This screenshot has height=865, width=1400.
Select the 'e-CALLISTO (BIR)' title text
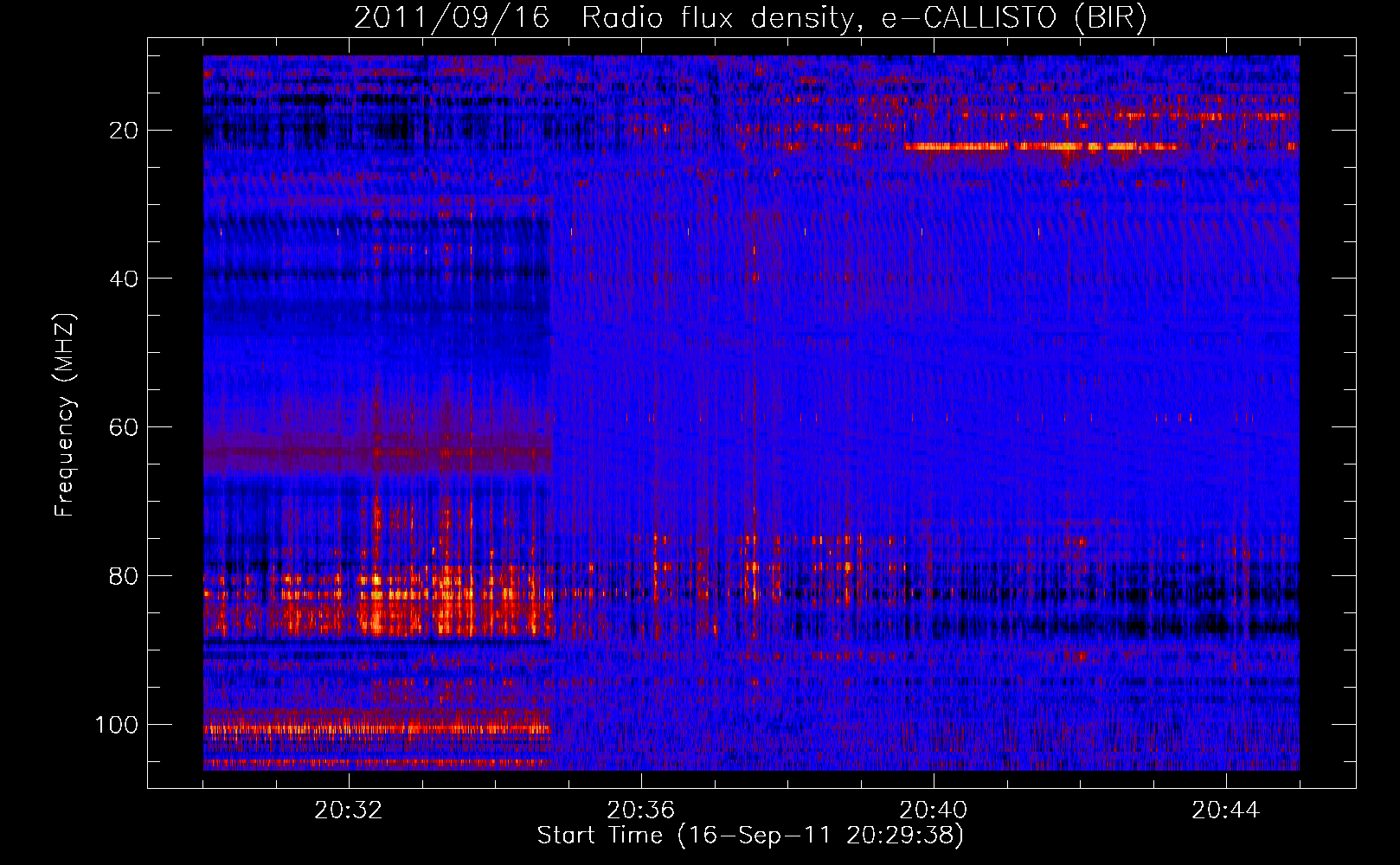(x=1014, y=18)
